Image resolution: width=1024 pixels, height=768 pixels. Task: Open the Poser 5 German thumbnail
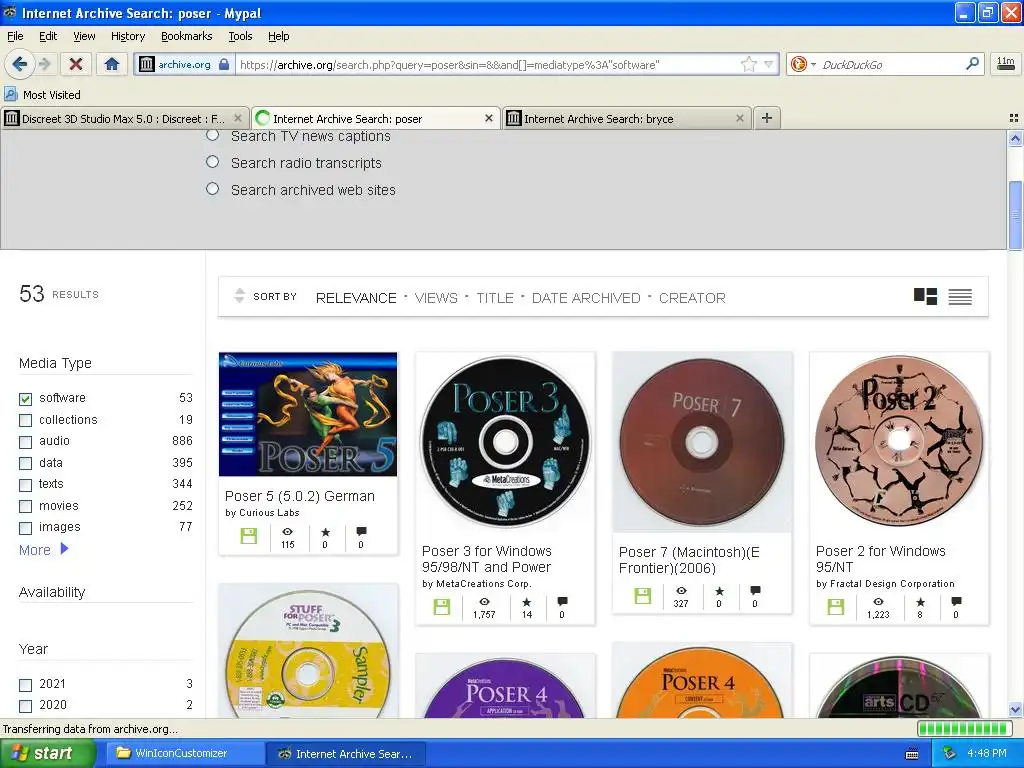(308, 414)
